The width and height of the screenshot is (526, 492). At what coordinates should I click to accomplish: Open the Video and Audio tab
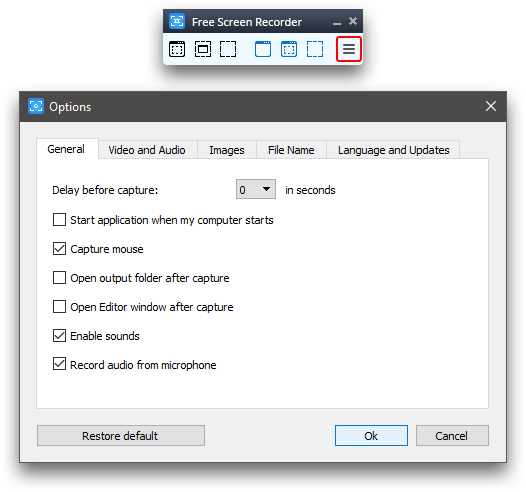pos(147,150)
